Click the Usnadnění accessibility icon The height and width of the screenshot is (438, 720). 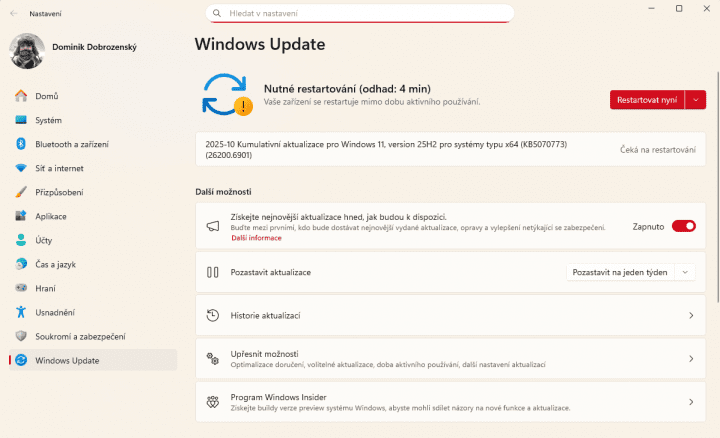click(20, 312)
